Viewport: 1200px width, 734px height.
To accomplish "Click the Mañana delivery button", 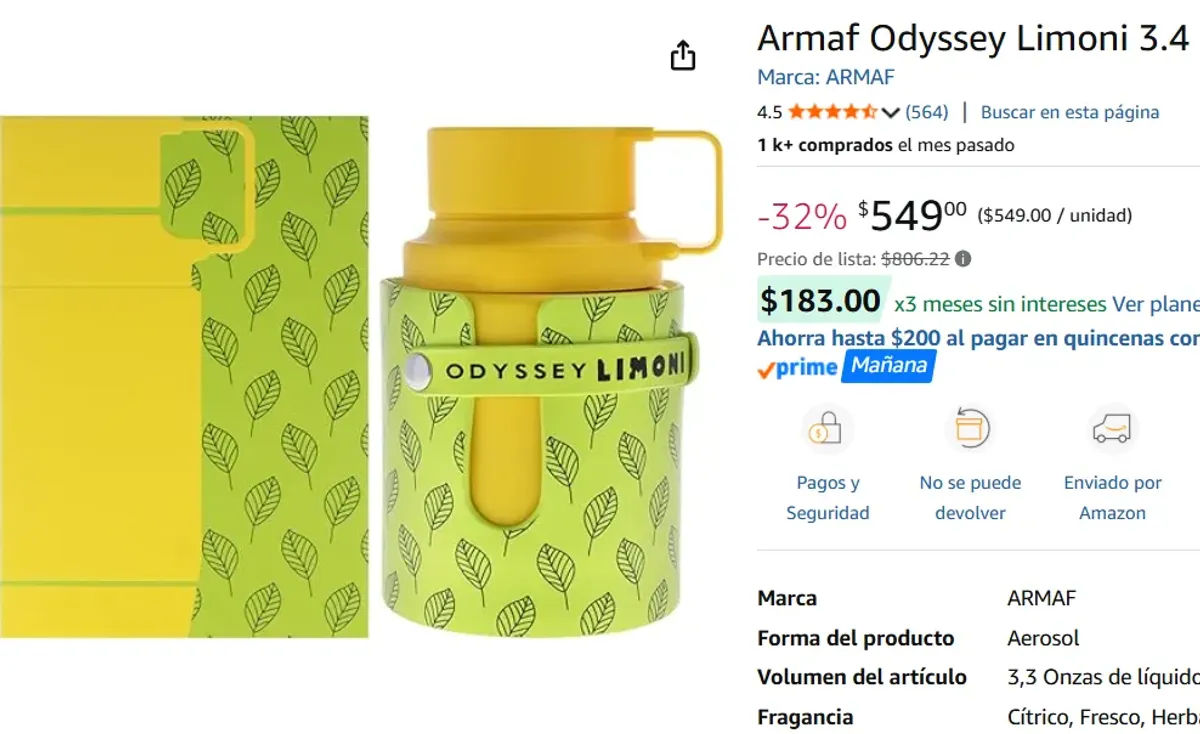I will click(888, 367).
